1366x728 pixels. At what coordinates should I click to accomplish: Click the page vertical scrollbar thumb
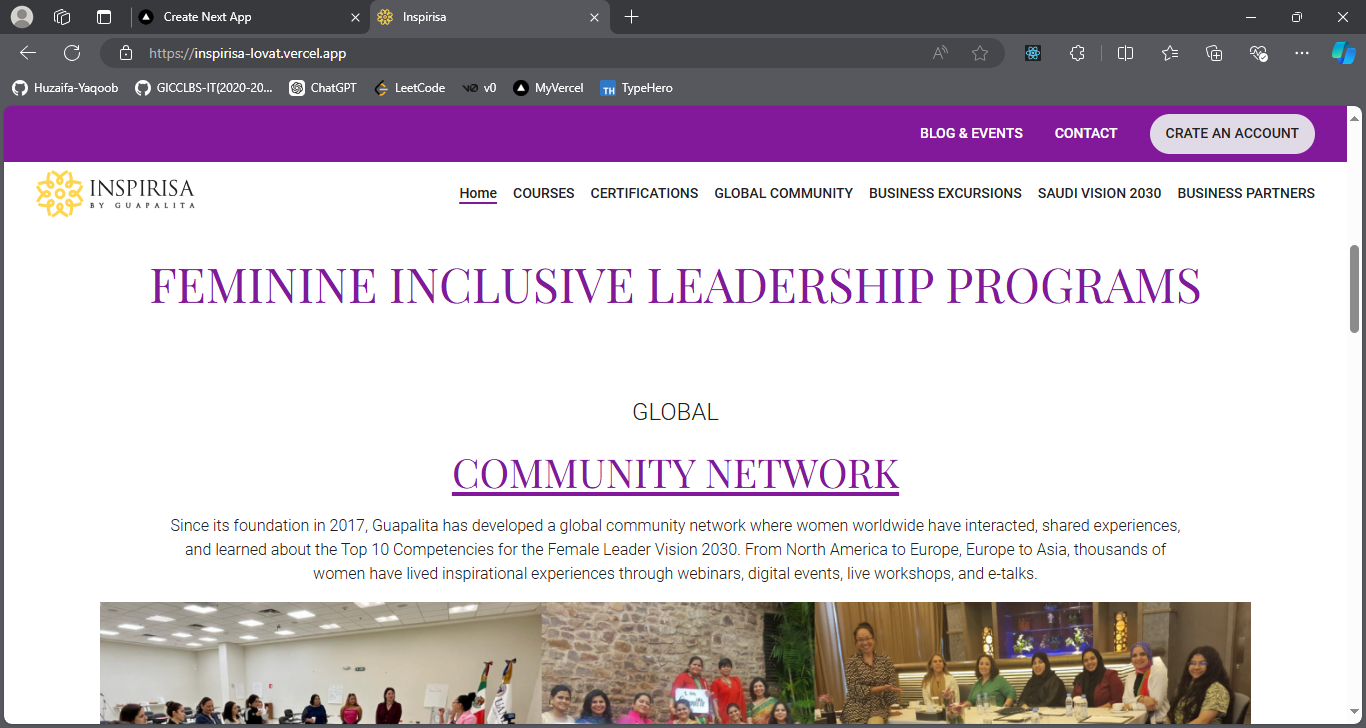click(1355, 288)
